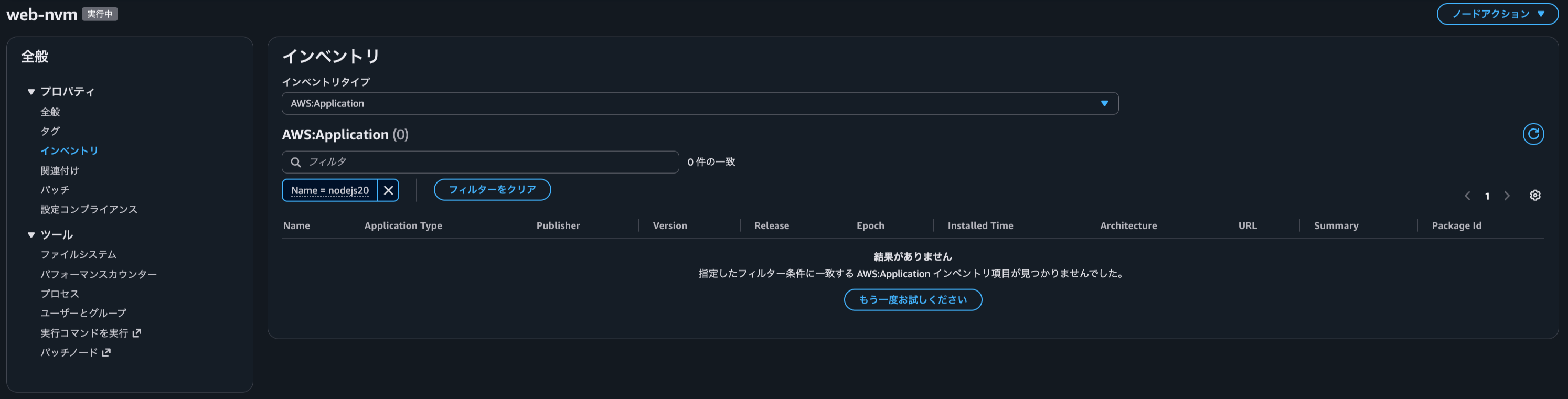Open ユーザーとグループ tool

coord(83,312)
